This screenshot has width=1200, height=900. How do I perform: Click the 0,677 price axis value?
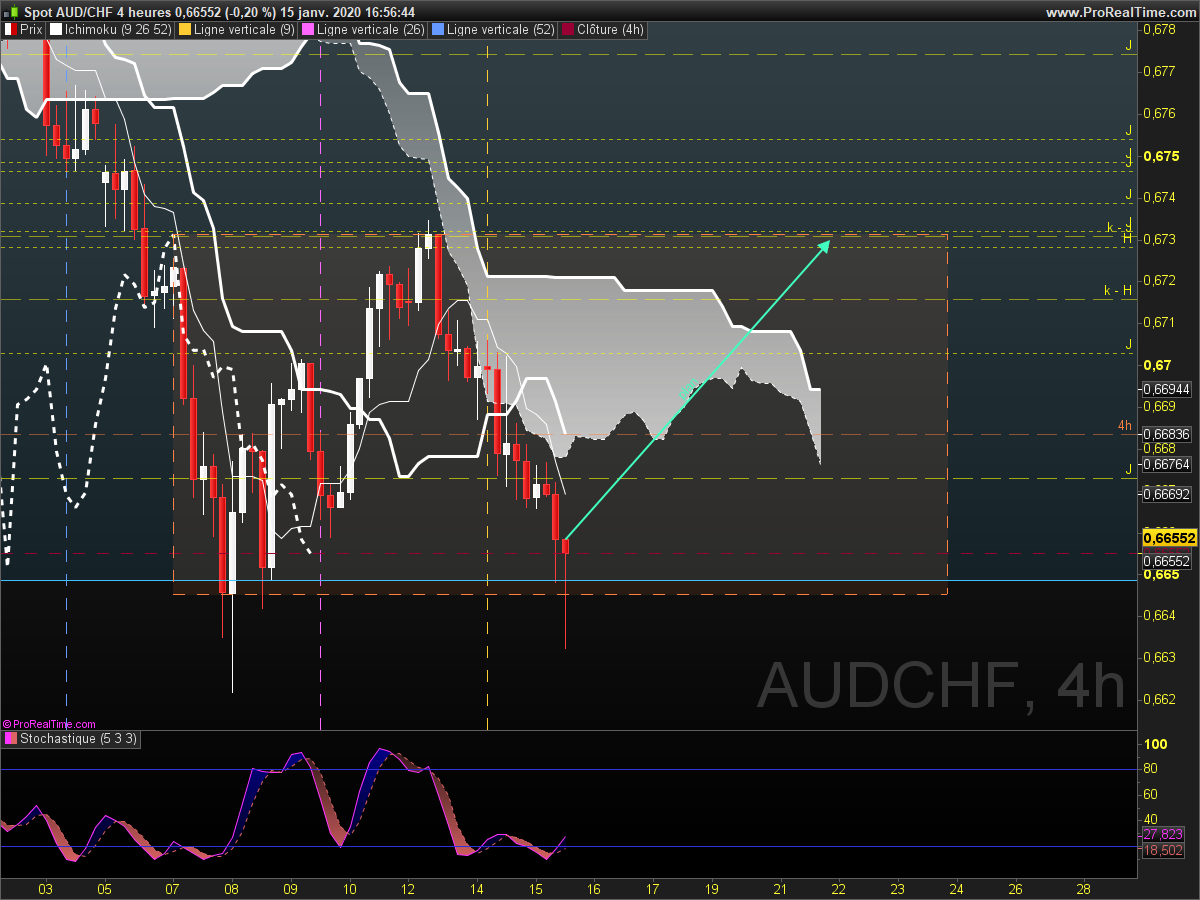coord(1159,71)
